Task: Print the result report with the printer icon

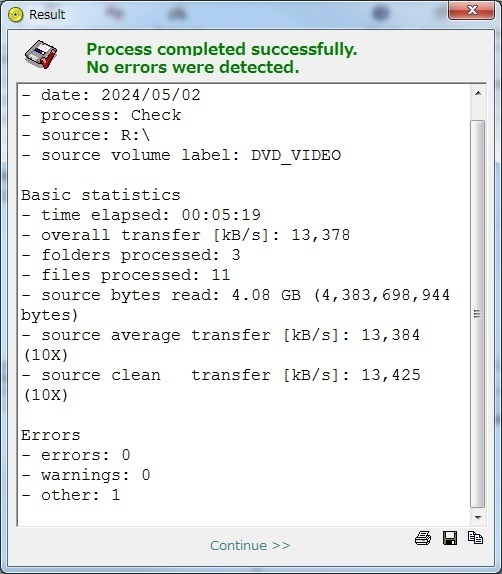Action: click(423, 538)
